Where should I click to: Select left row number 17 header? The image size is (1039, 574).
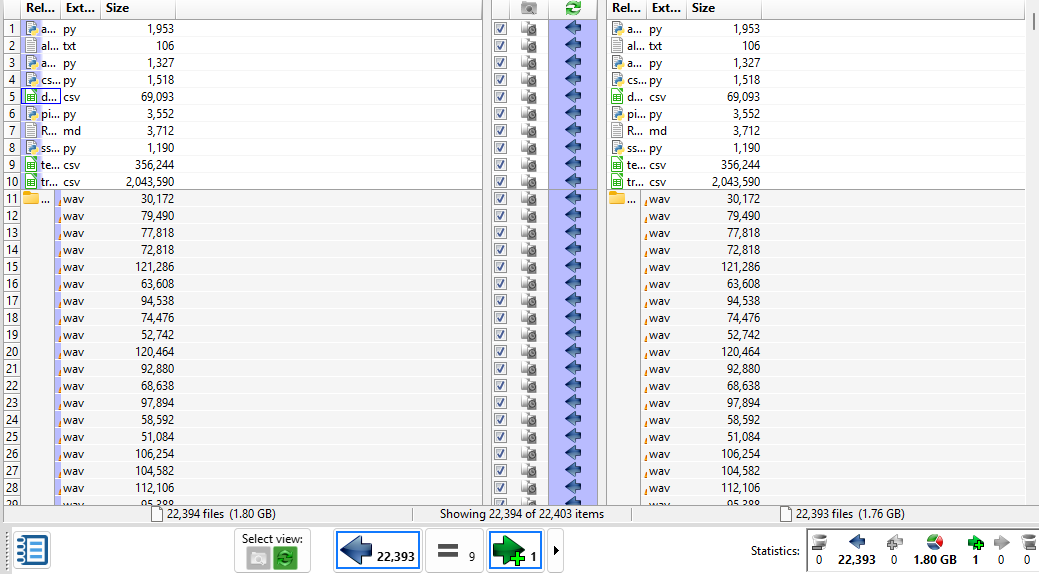[x=12, y=301]
